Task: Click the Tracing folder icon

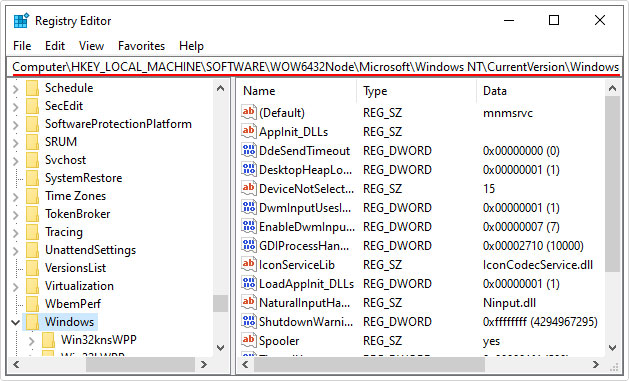Action: point(32,232)
